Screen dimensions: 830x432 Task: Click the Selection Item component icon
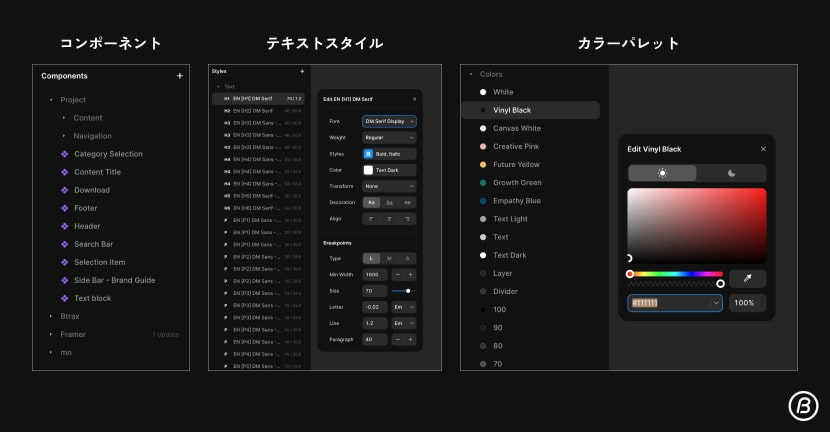[65, 262]
